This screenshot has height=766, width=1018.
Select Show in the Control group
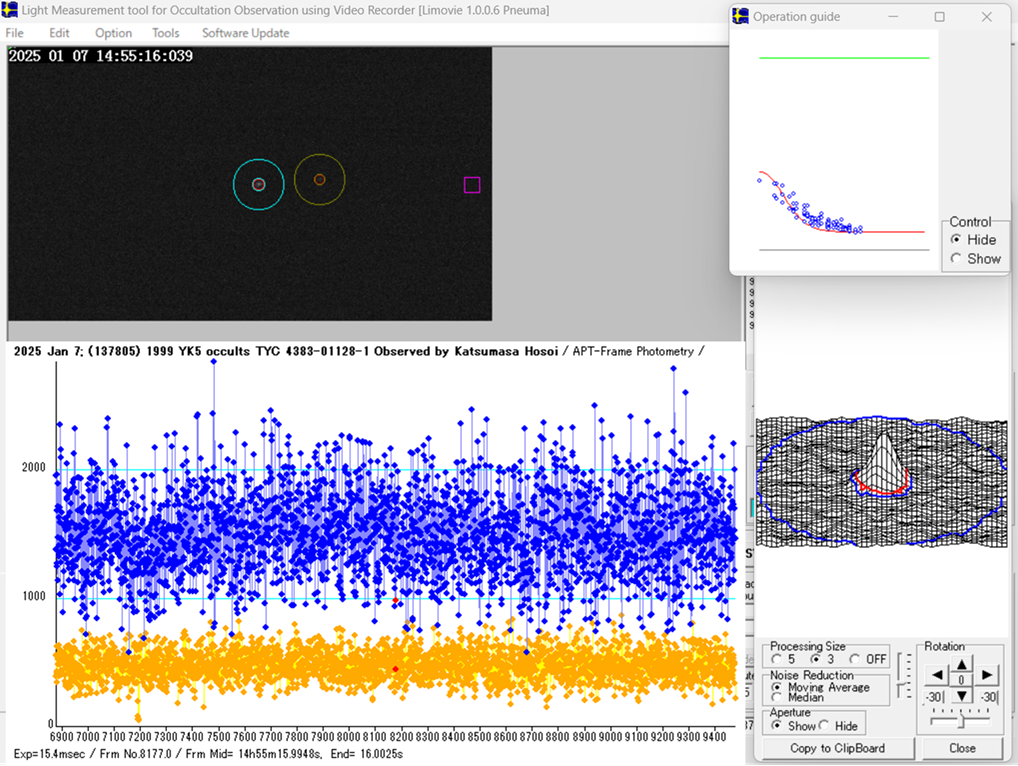click(956, 258)
